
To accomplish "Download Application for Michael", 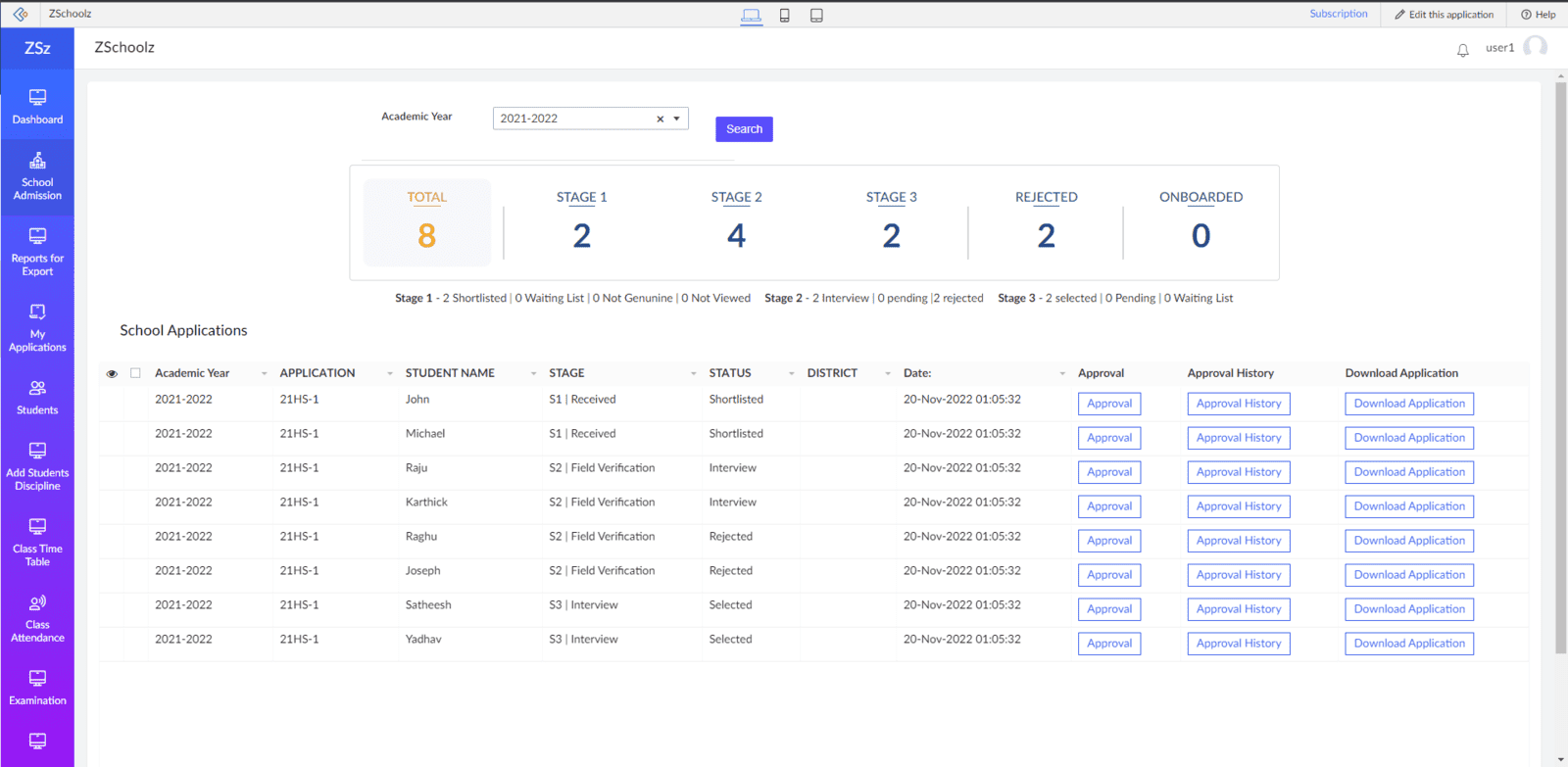I will point(1409,438).
